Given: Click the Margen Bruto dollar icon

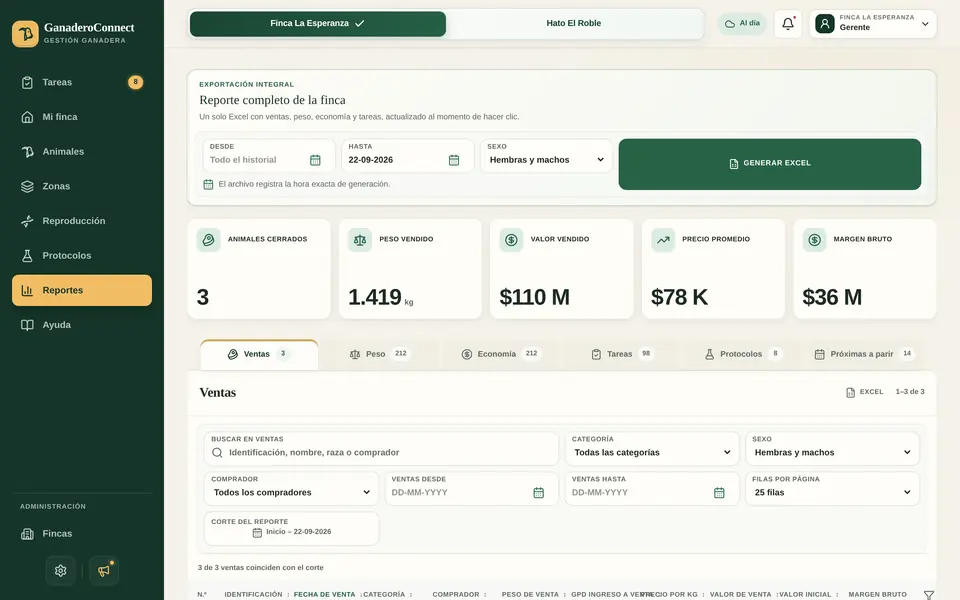Looking at the screenshot, I should [x=814, y=239].
